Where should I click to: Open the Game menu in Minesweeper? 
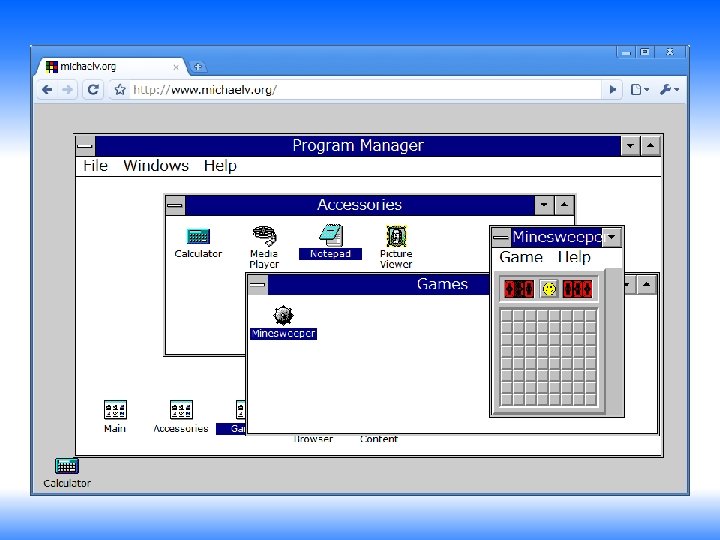tap(521, 257)
